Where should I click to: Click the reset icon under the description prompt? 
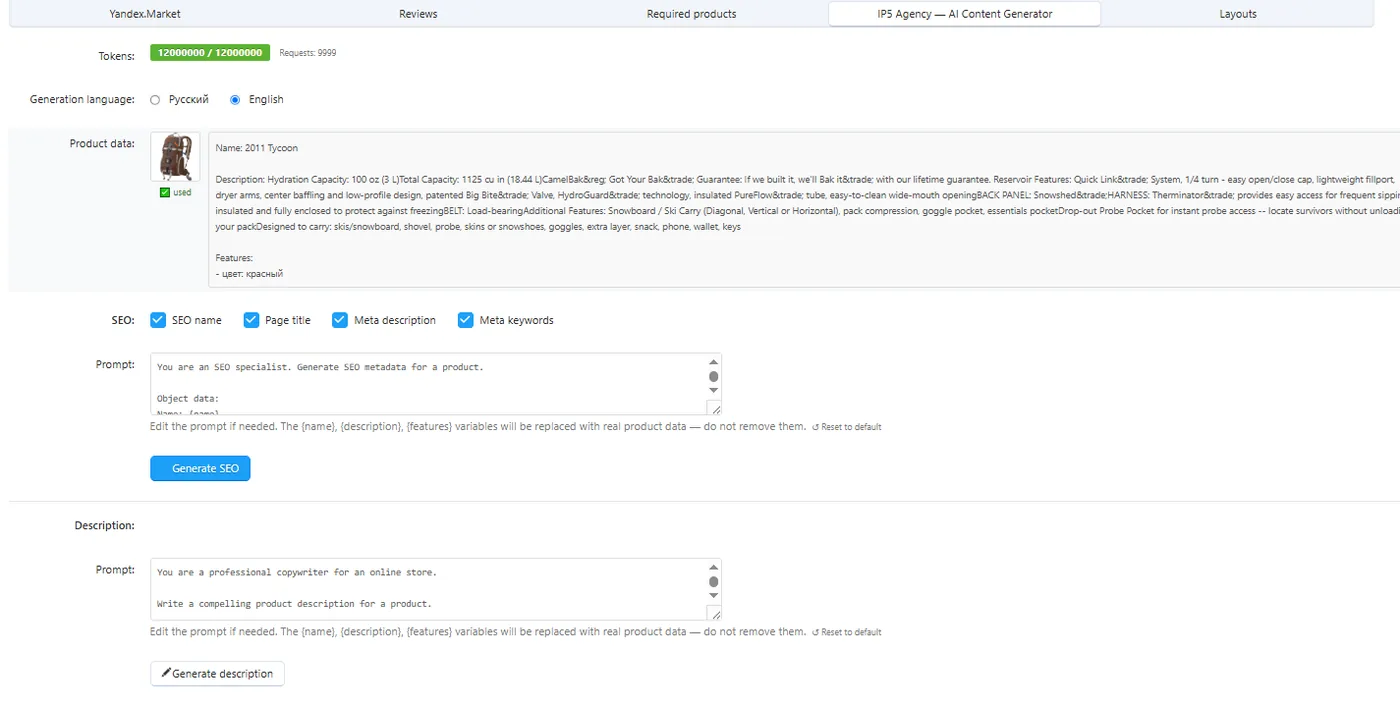coord(815,632)
